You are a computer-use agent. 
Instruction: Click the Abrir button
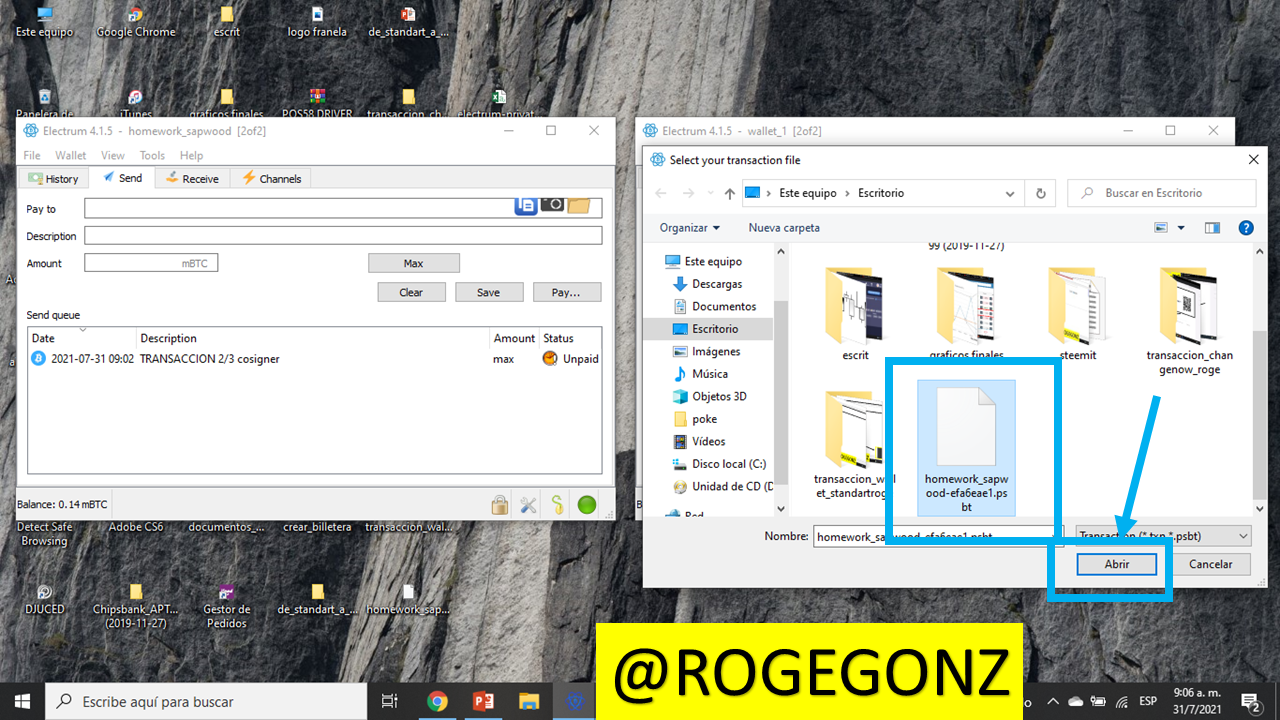pyautogui.click(x=1117, y=564)
